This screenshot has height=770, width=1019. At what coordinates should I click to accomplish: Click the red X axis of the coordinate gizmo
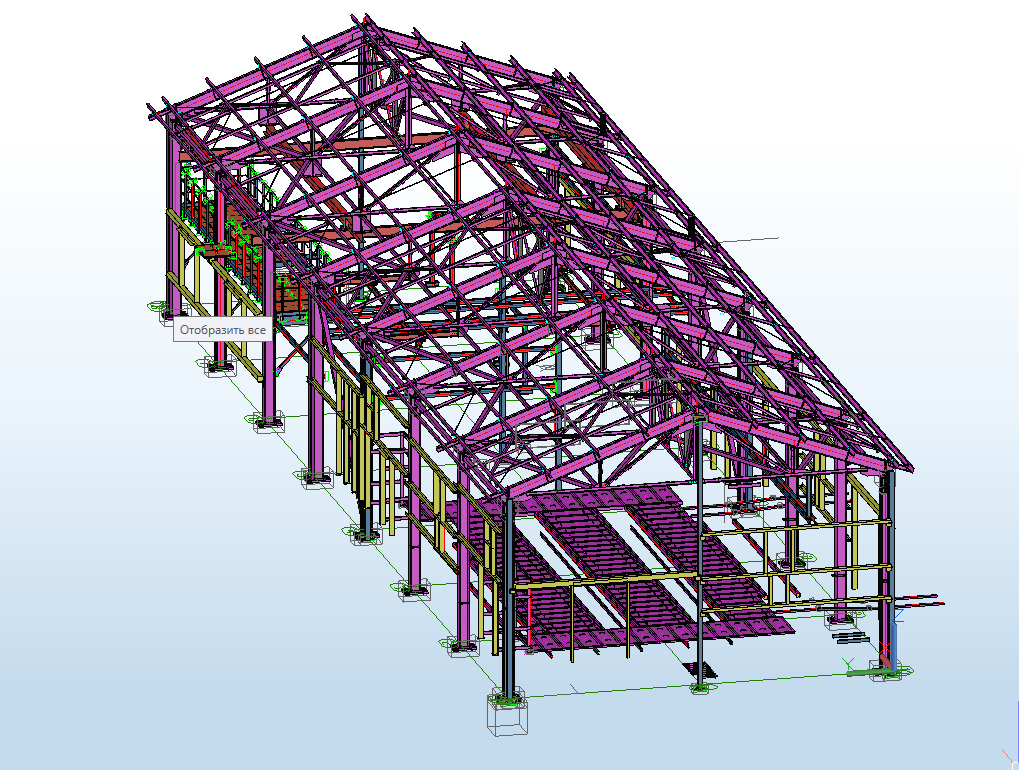point(886,660)
